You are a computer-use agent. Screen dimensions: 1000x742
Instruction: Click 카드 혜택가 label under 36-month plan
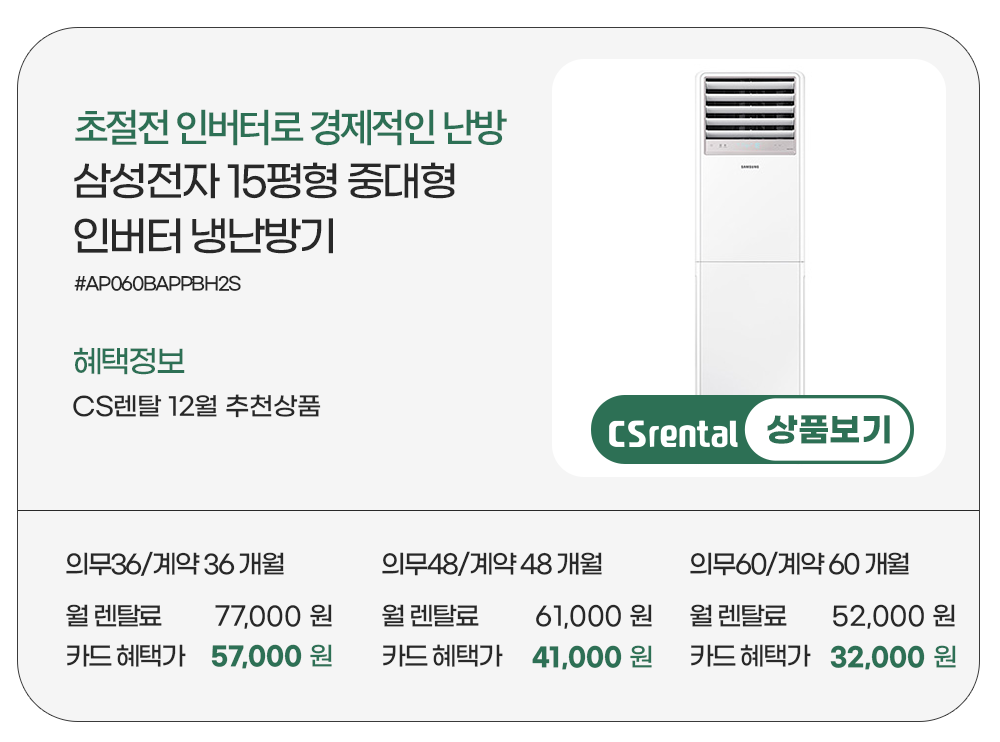pos(125,657)
